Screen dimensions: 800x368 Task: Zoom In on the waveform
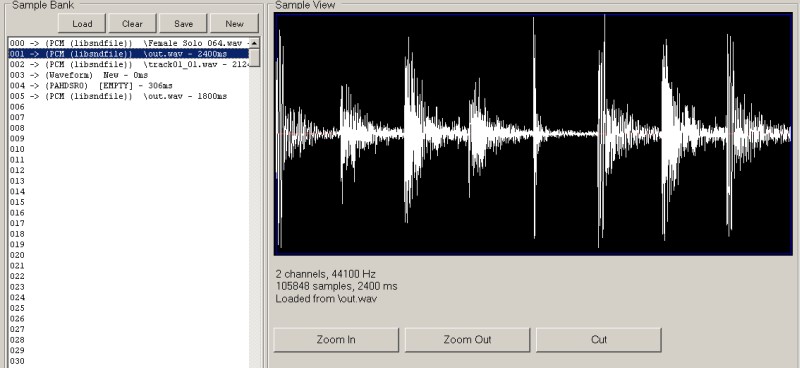(x=336, y=339)
